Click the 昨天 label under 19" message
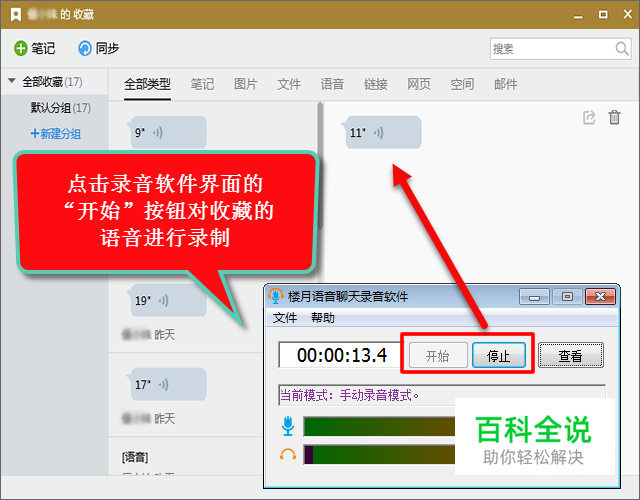This screenshot has width=640, height=500. click(164, 334)
